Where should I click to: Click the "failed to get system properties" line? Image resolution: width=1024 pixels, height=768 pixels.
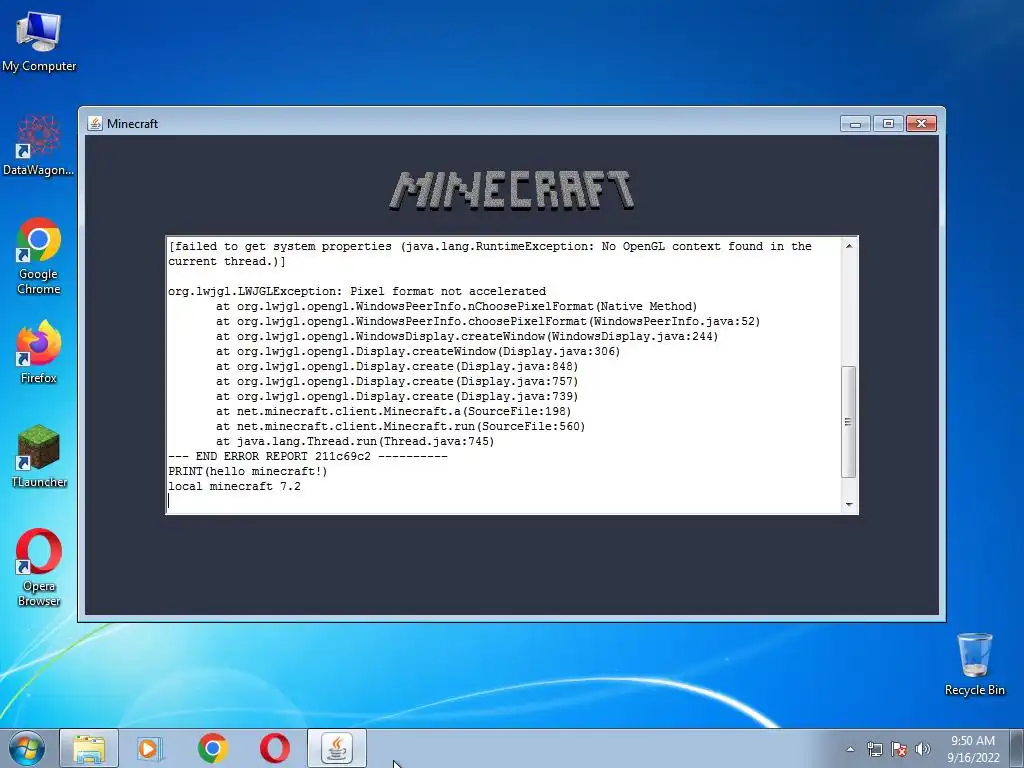pyautogui.click(x=490, y=246)
